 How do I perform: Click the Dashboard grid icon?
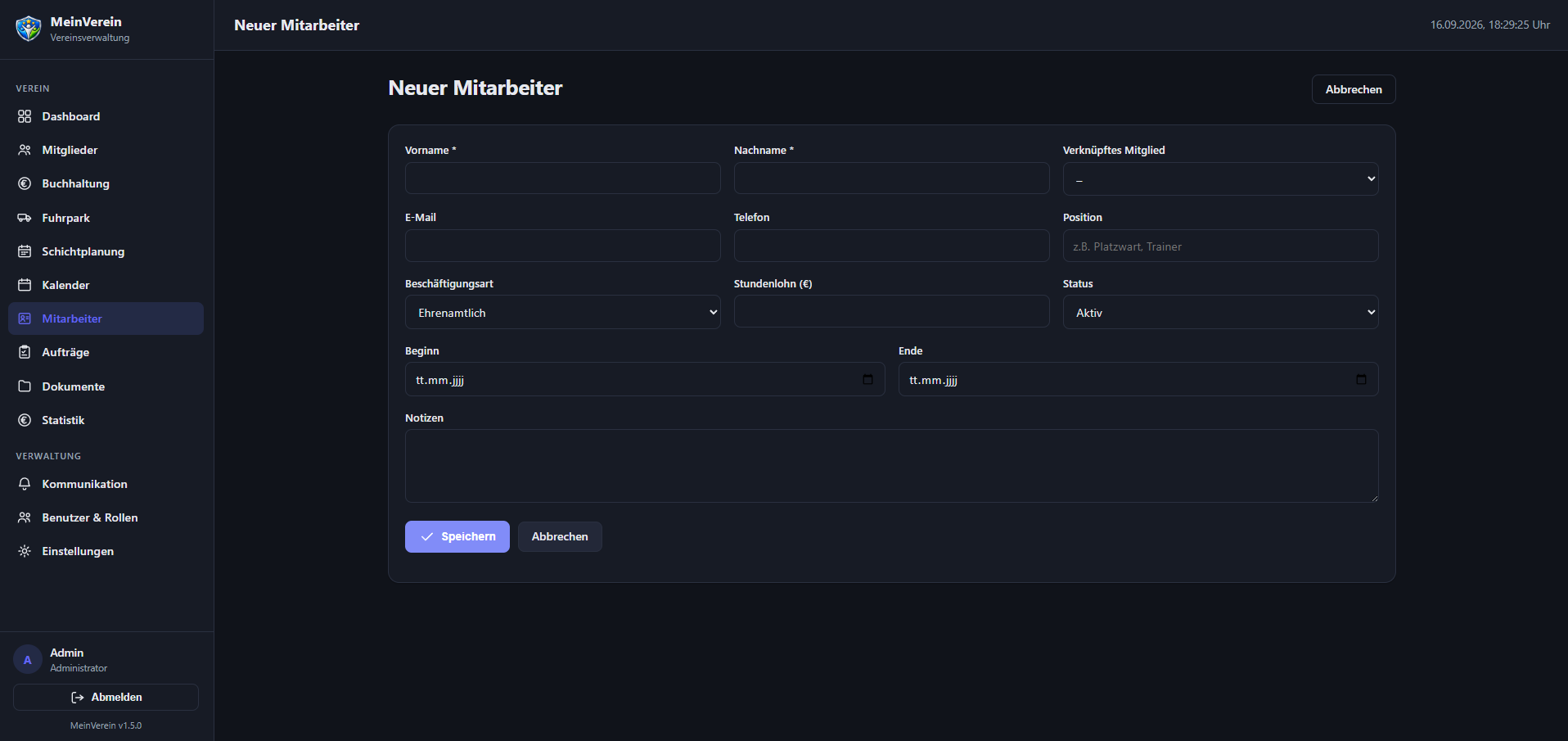(x=25, y=116)
